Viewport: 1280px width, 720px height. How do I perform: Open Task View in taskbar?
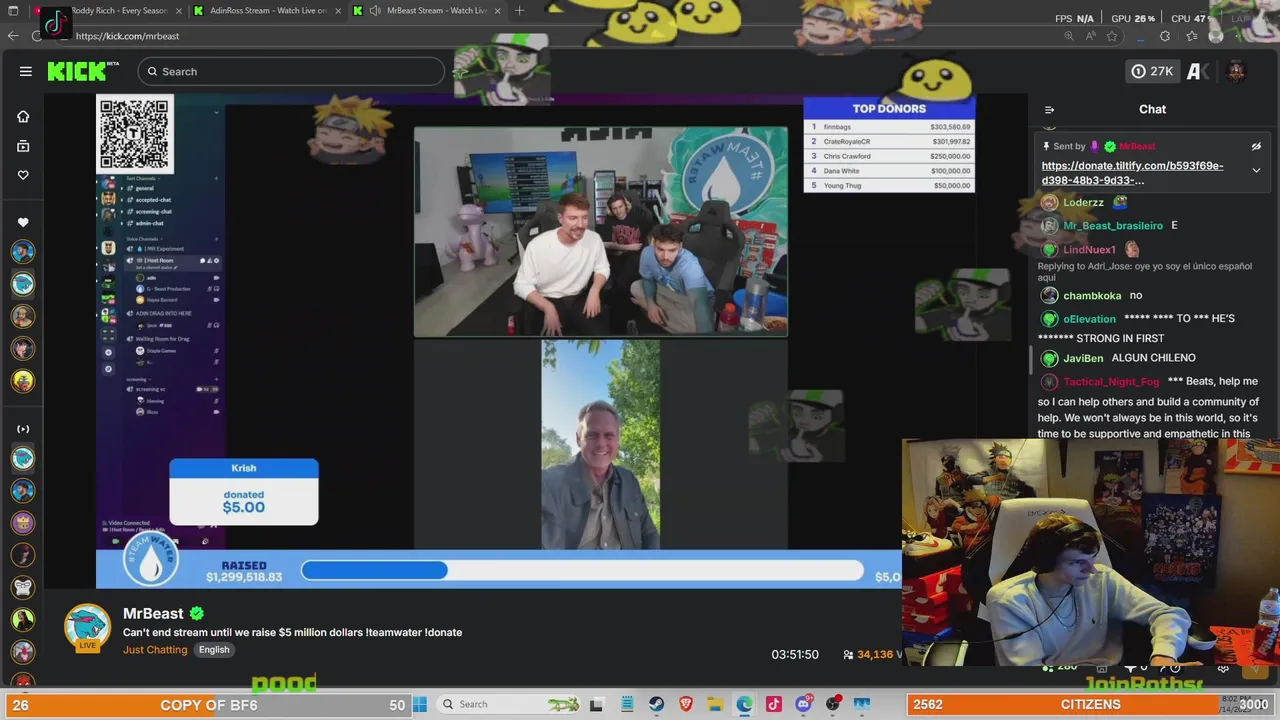tap(596, 704)
